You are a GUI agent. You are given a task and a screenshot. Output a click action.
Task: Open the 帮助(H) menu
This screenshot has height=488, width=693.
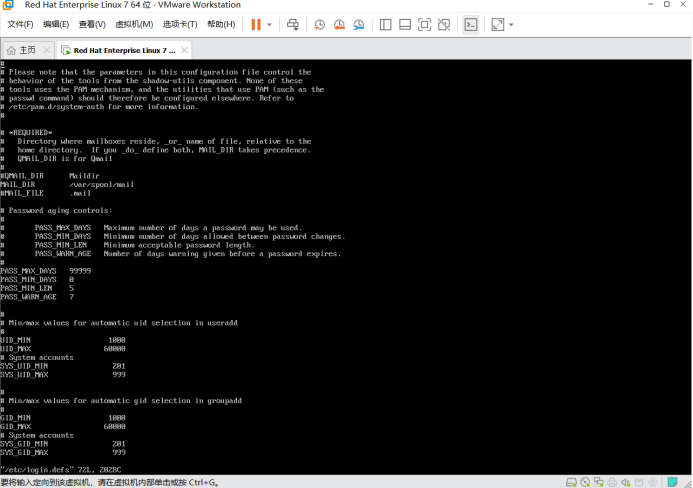(x=221, y=24)
